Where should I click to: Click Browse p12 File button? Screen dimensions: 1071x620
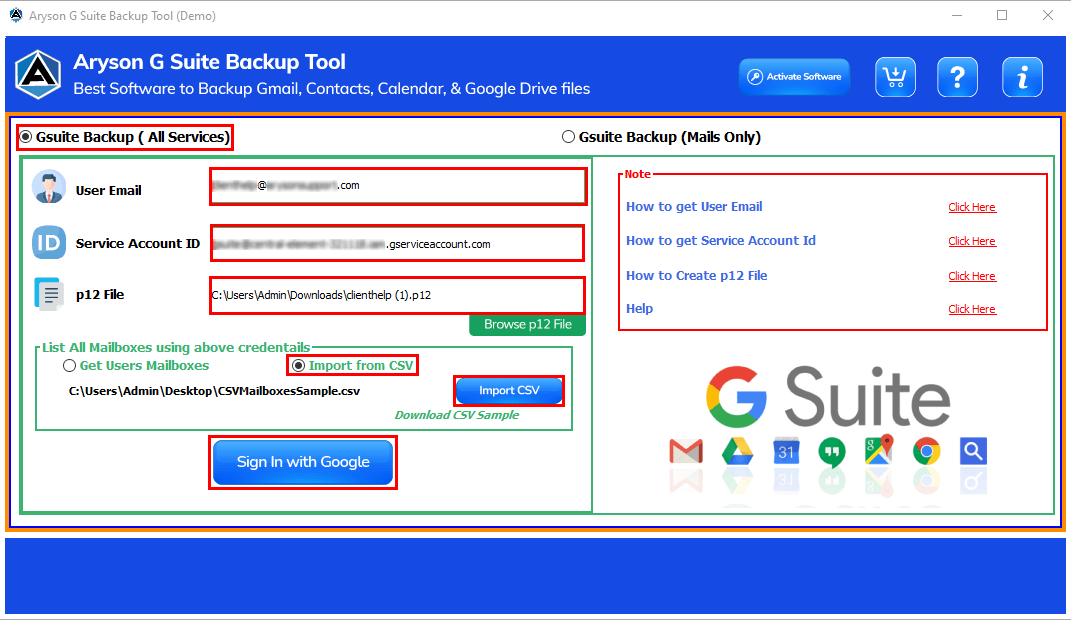pos(527,325)
